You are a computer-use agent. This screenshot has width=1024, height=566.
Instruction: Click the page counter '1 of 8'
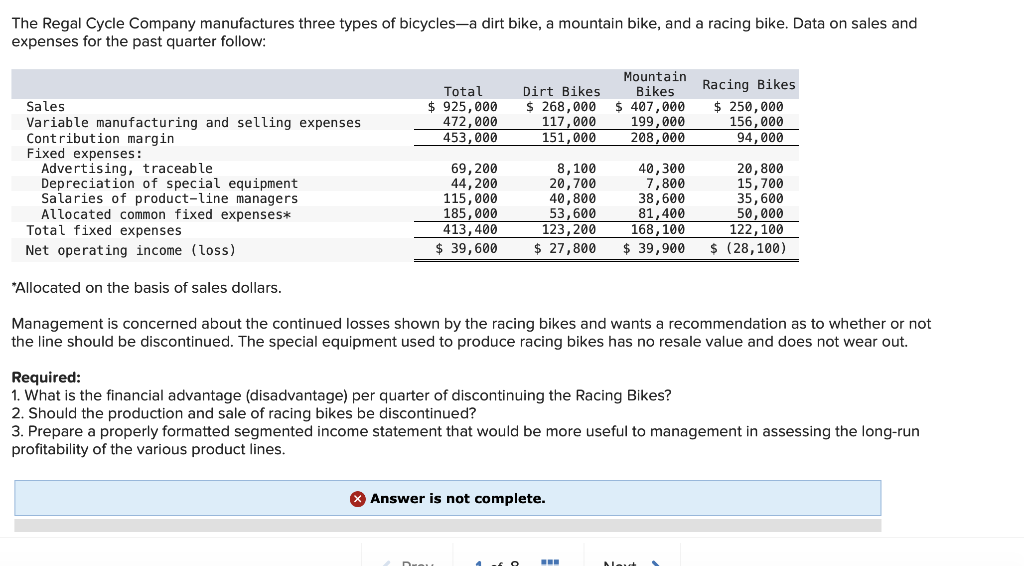[496, 563]
